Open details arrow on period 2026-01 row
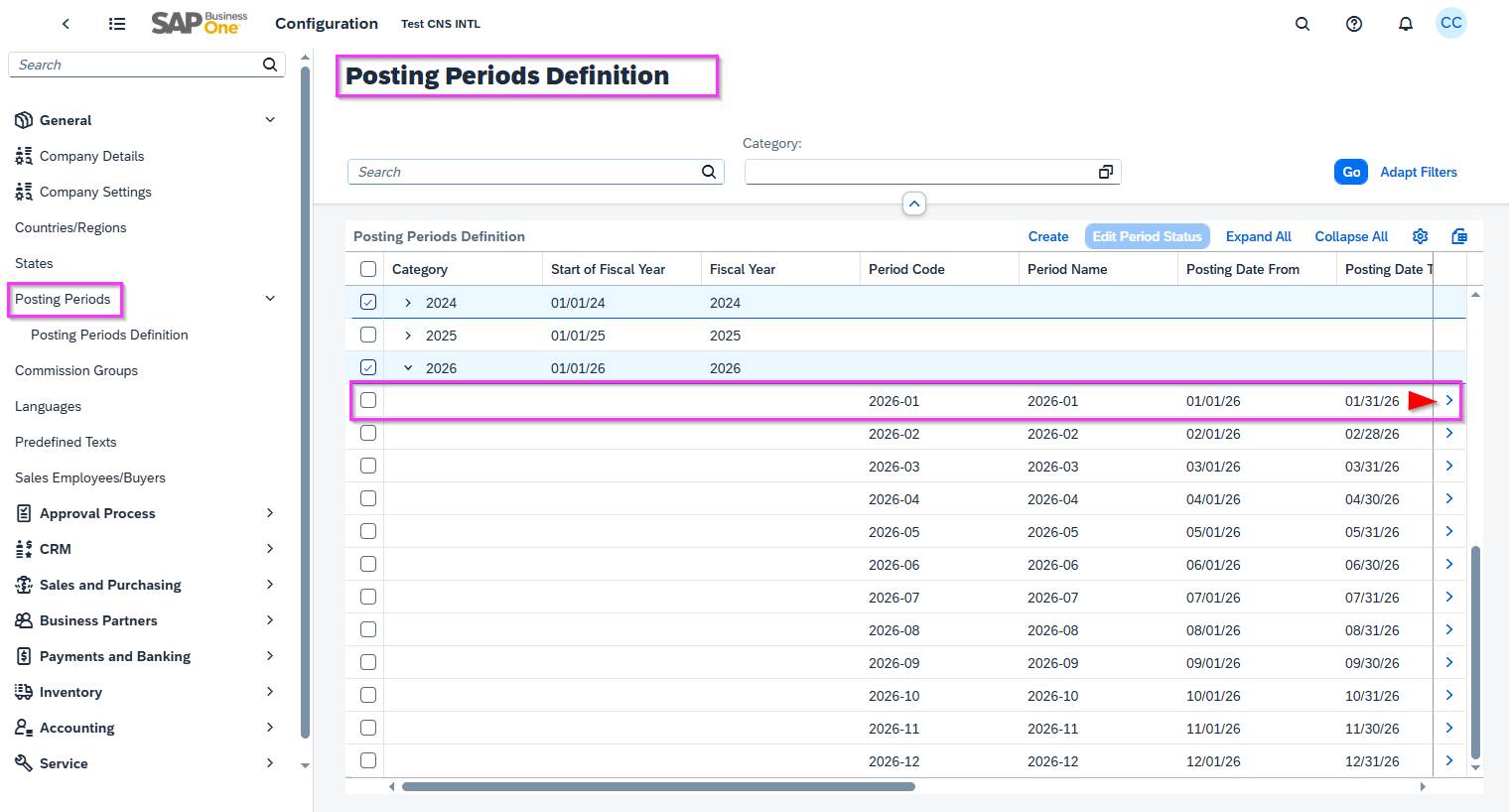Screen dimensions: 1509x812 [x=1448, y=400]
